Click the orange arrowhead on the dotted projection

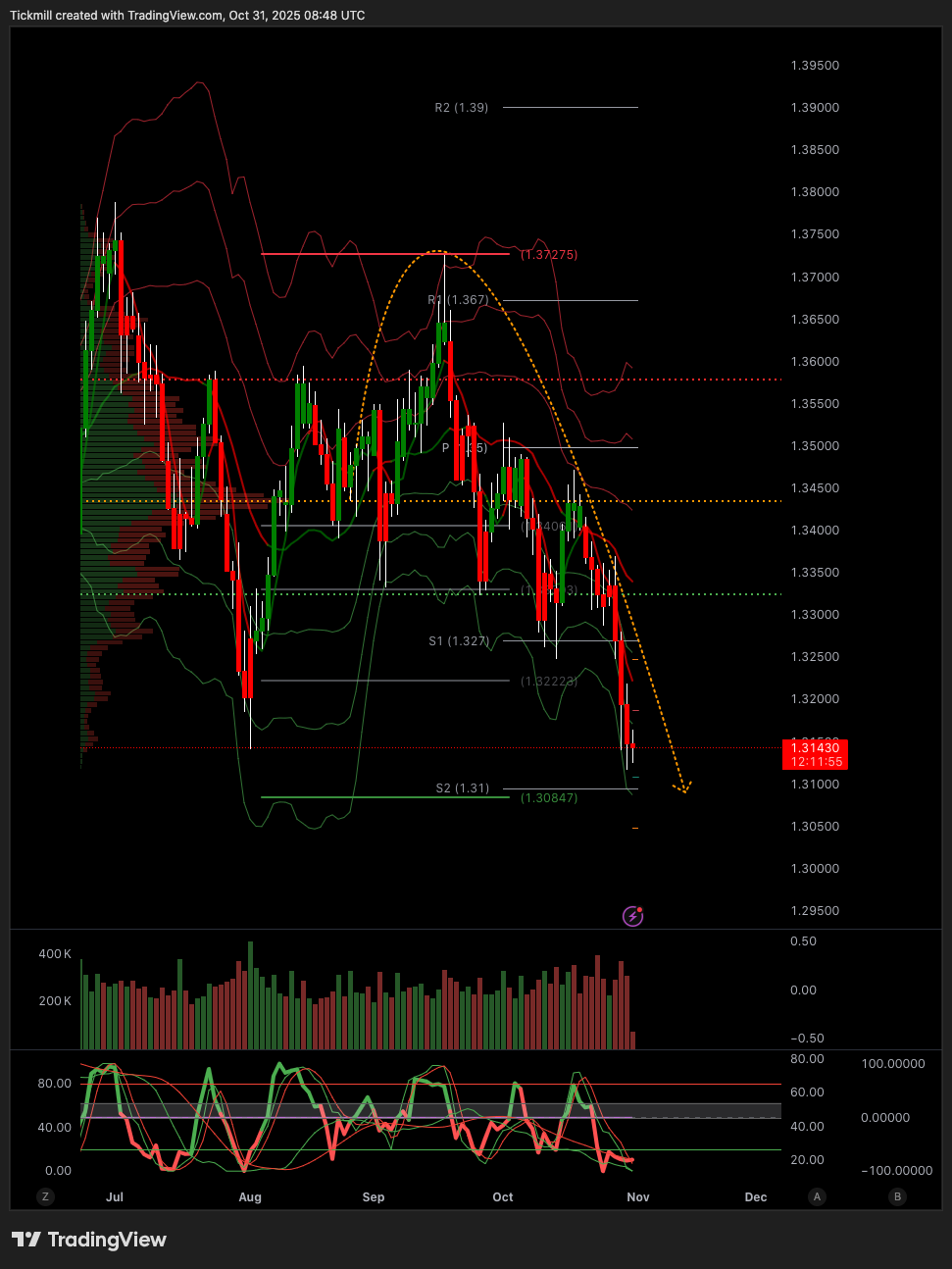click(682, 787)
